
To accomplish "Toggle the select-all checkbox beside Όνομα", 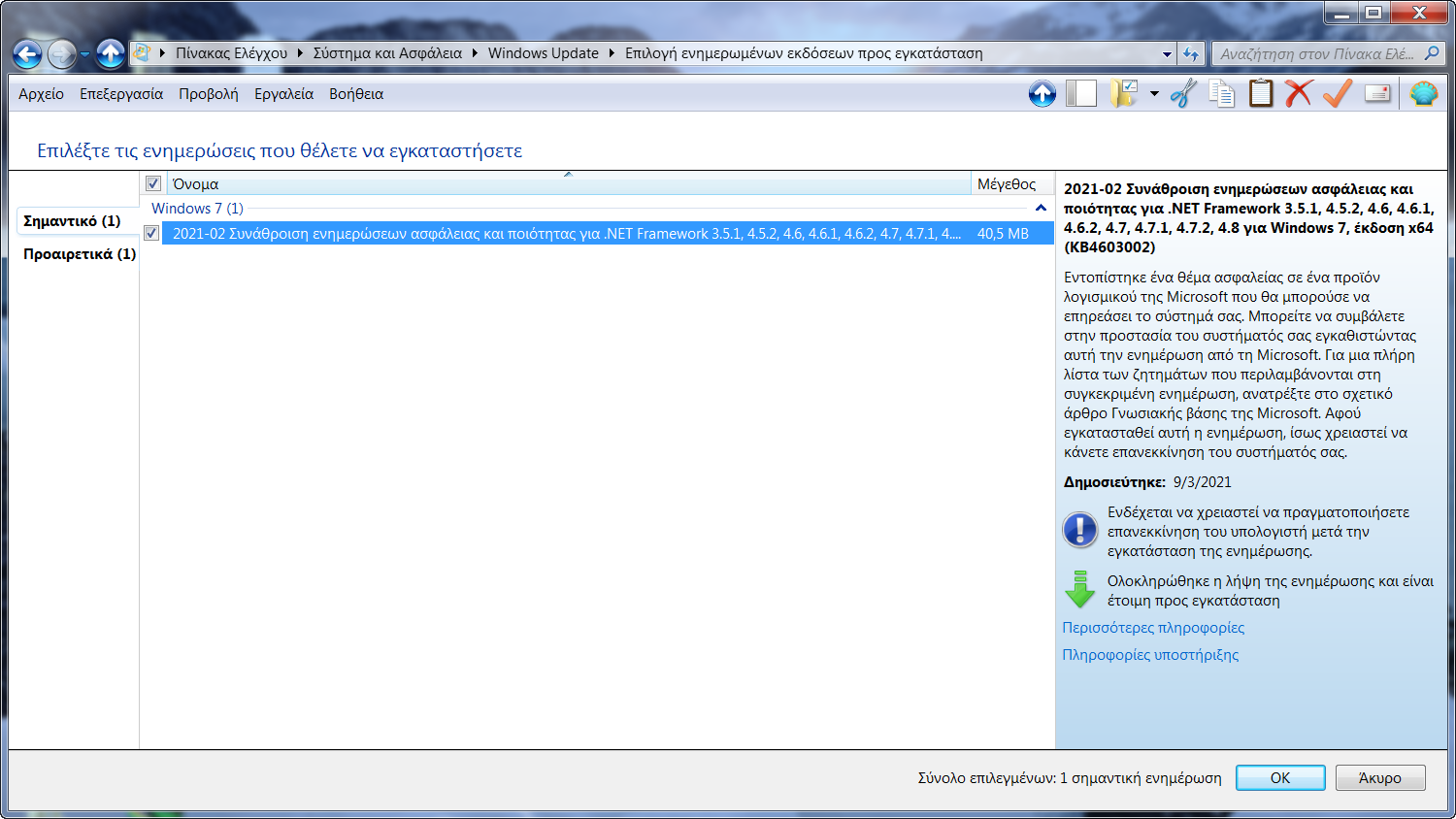I will tap(153, 183).
